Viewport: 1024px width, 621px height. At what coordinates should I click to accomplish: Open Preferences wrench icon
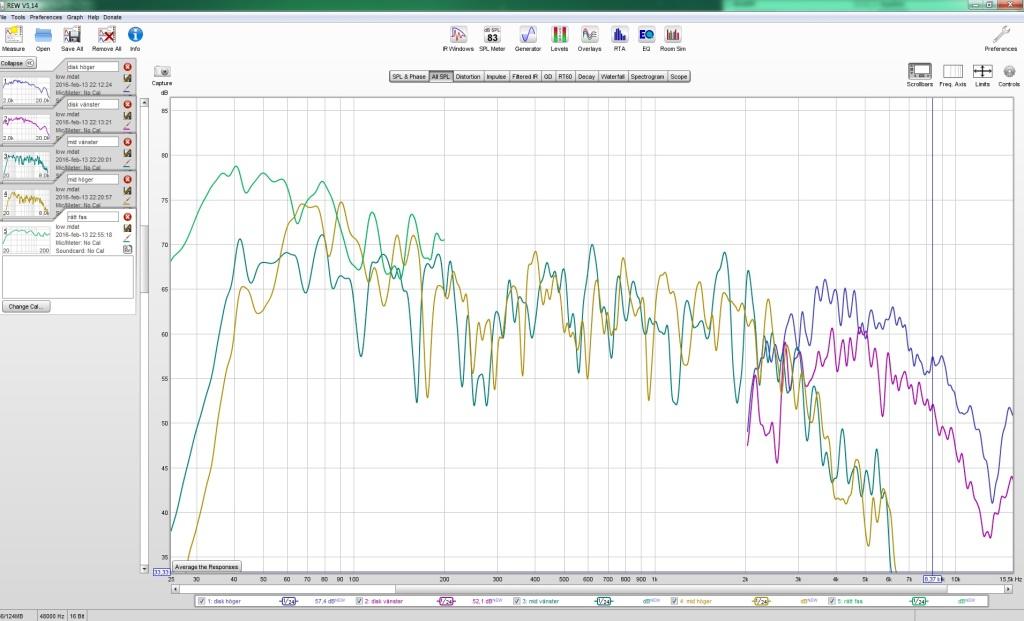click(1000, 35)
